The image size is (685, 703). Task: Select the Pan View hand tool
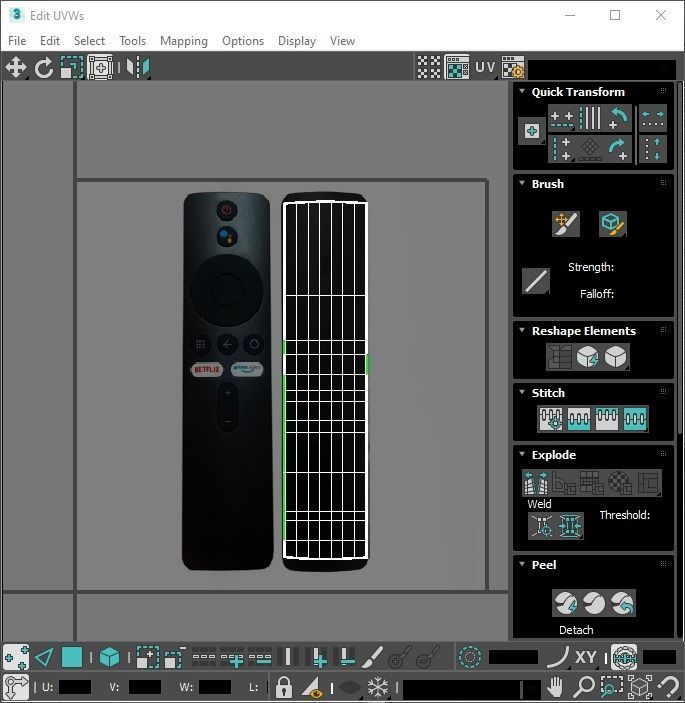(x=555, y=686)
